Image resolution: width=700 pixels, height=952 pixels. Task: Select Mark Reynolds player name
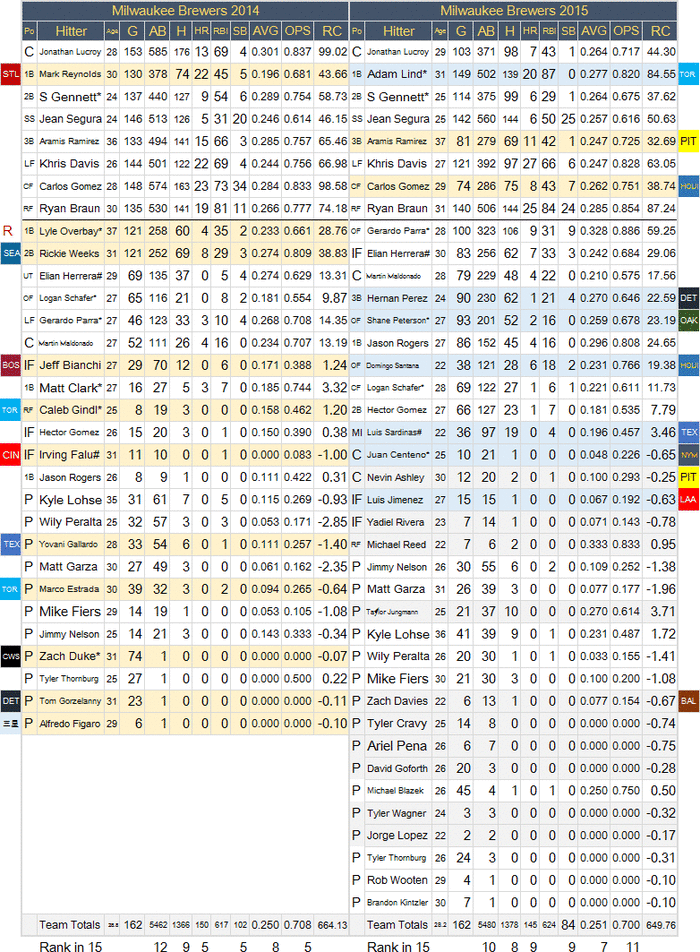click(x=70, y=74)
